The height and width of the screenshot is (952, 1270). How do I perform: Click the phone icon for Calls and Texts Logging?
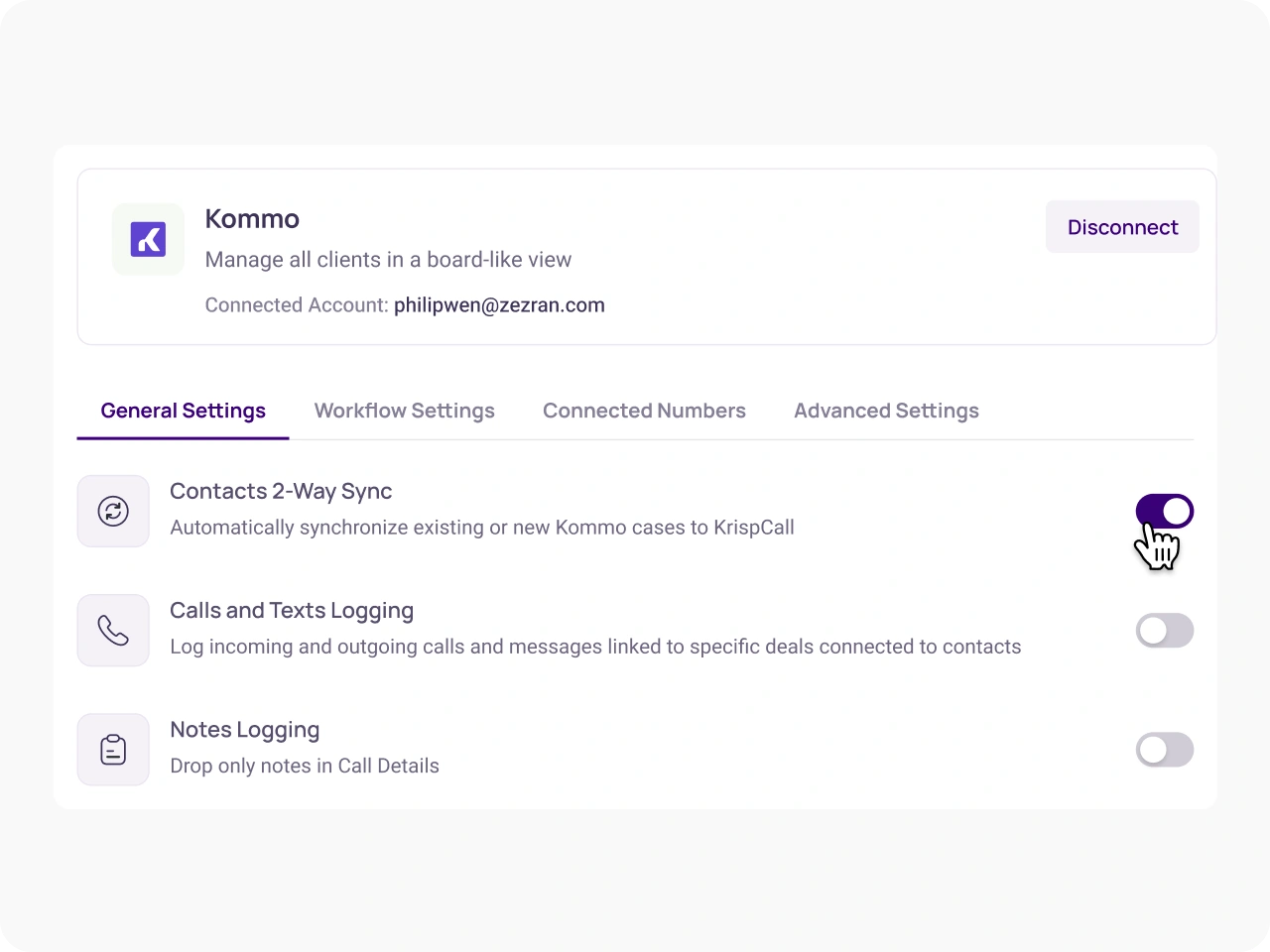113,631
